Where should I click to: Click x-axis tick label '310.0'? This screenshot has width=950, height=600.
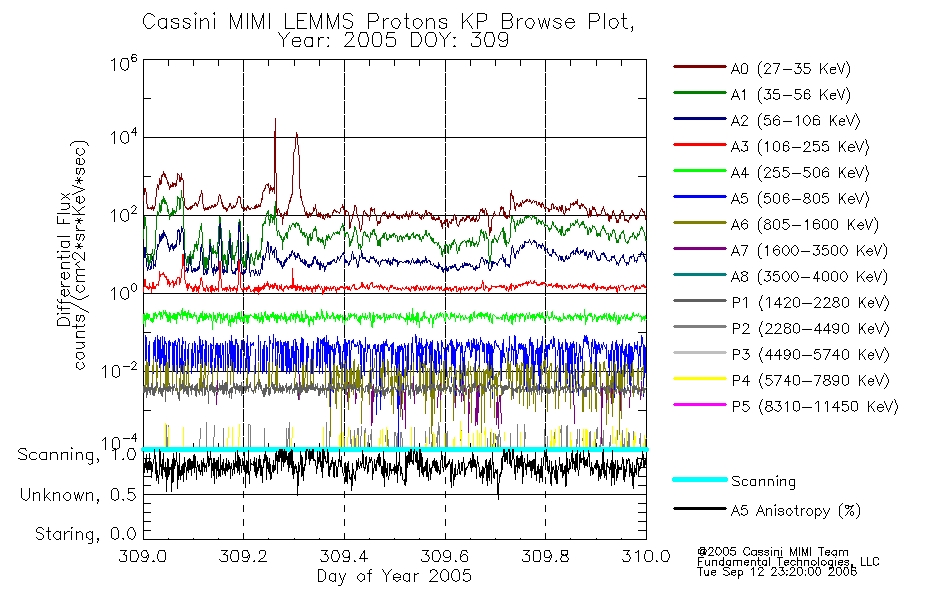(646, 556)
